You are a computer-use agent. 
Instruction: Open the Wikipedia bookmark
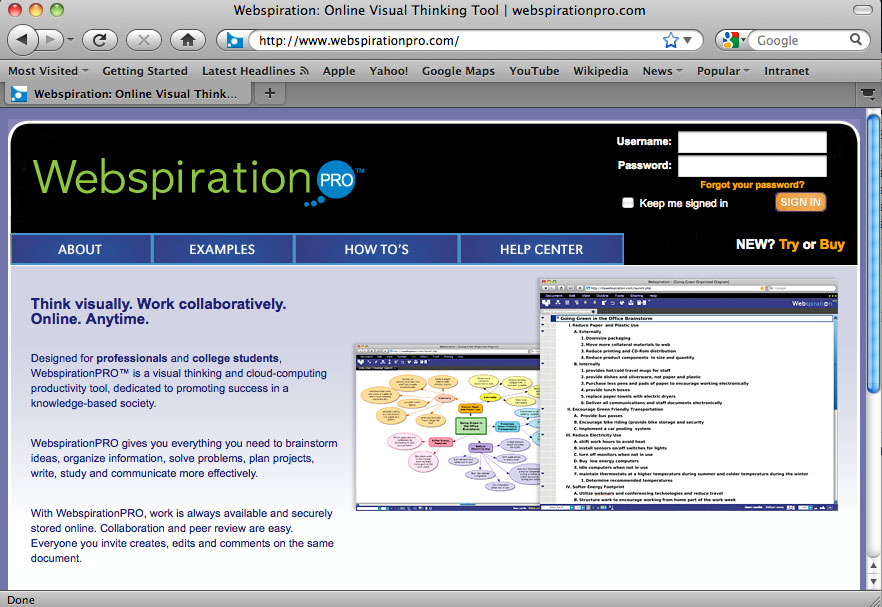coord(600,71)
